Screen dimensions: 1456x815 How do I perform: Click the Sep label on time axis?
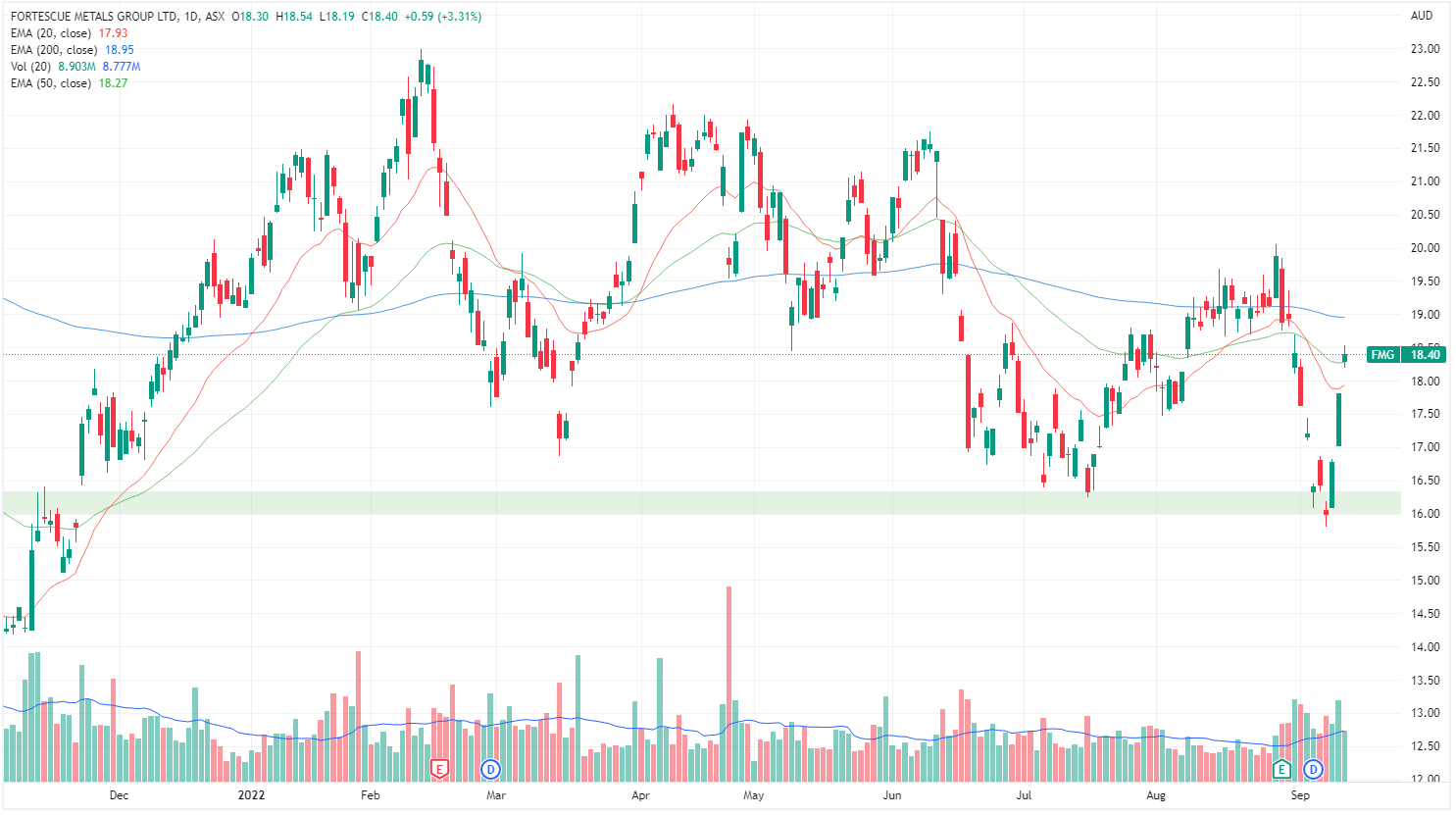point(1300,795)
